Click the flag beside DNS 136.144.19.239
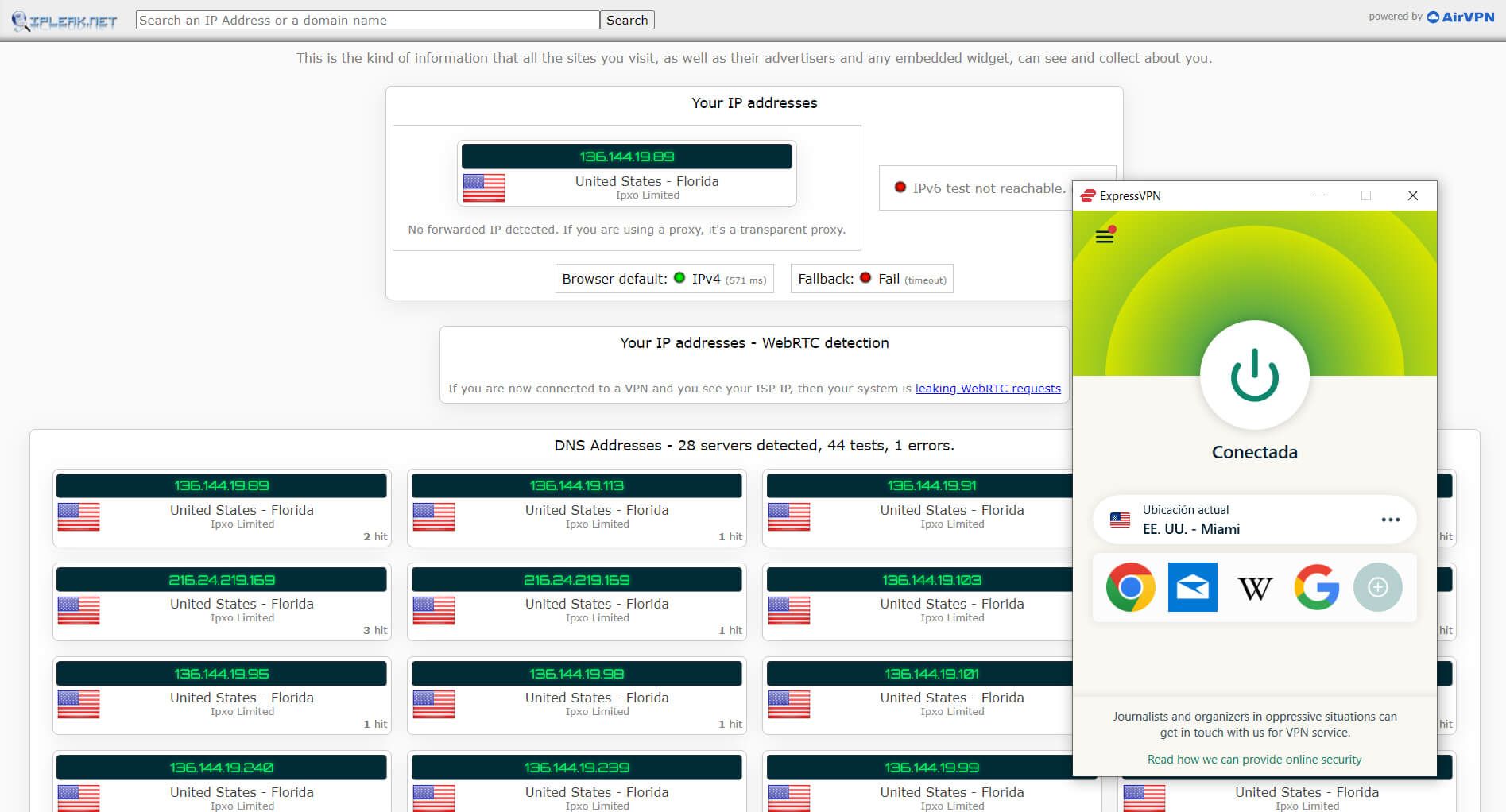The height and width of the screenshot is (812, 1506). [434, 798]
